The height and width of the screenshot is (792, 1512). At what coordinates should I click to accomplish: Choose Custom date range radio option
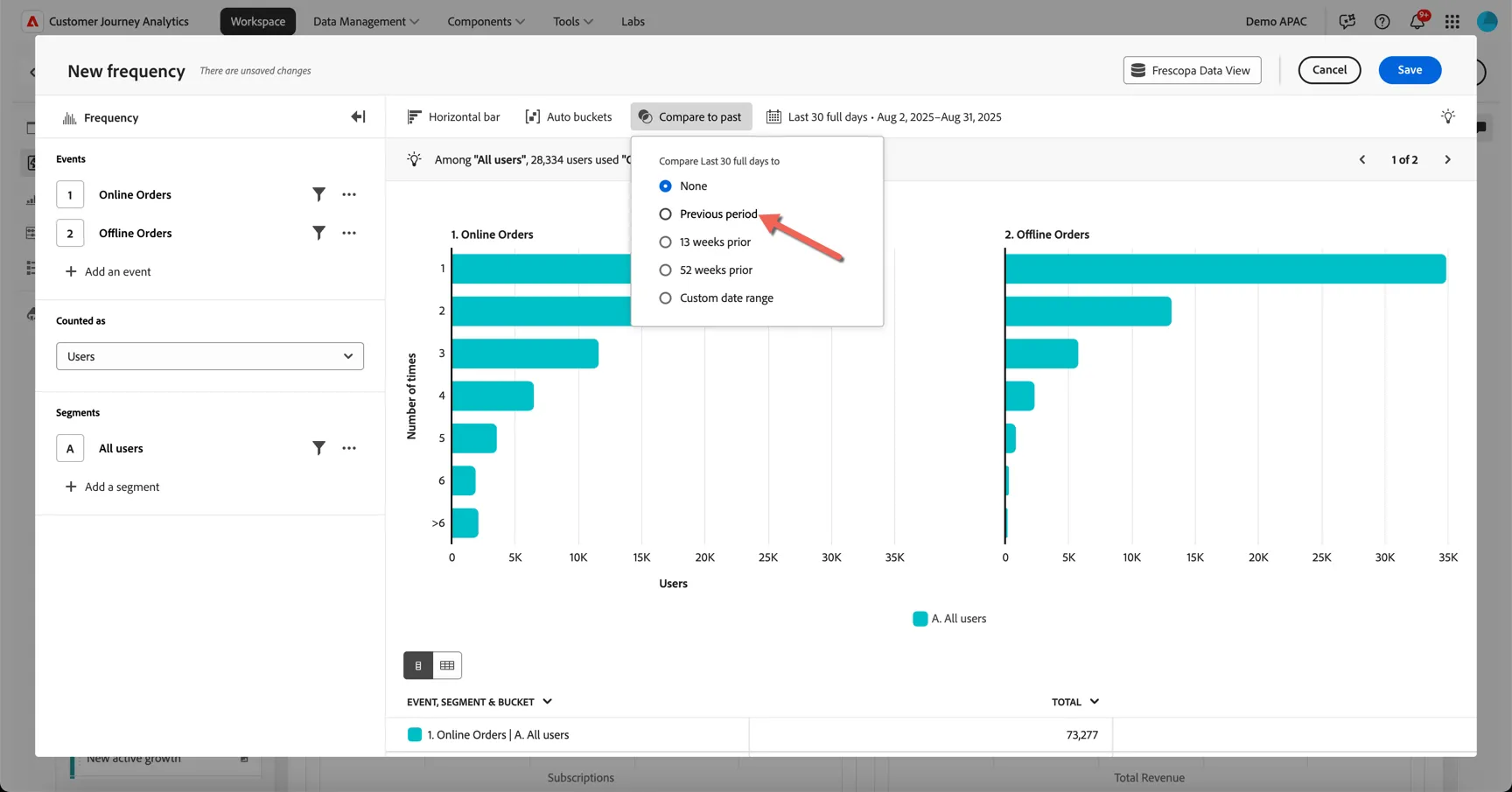(716, 298)
